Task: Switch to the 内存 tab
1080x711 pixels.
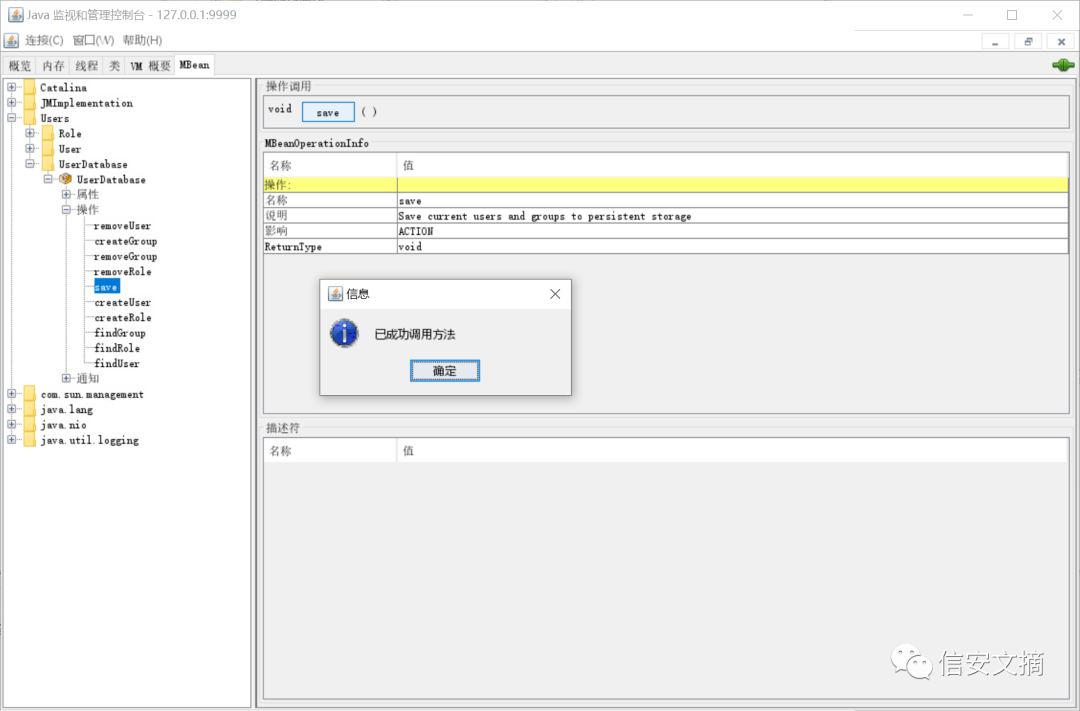Action: tap(53, 65)
